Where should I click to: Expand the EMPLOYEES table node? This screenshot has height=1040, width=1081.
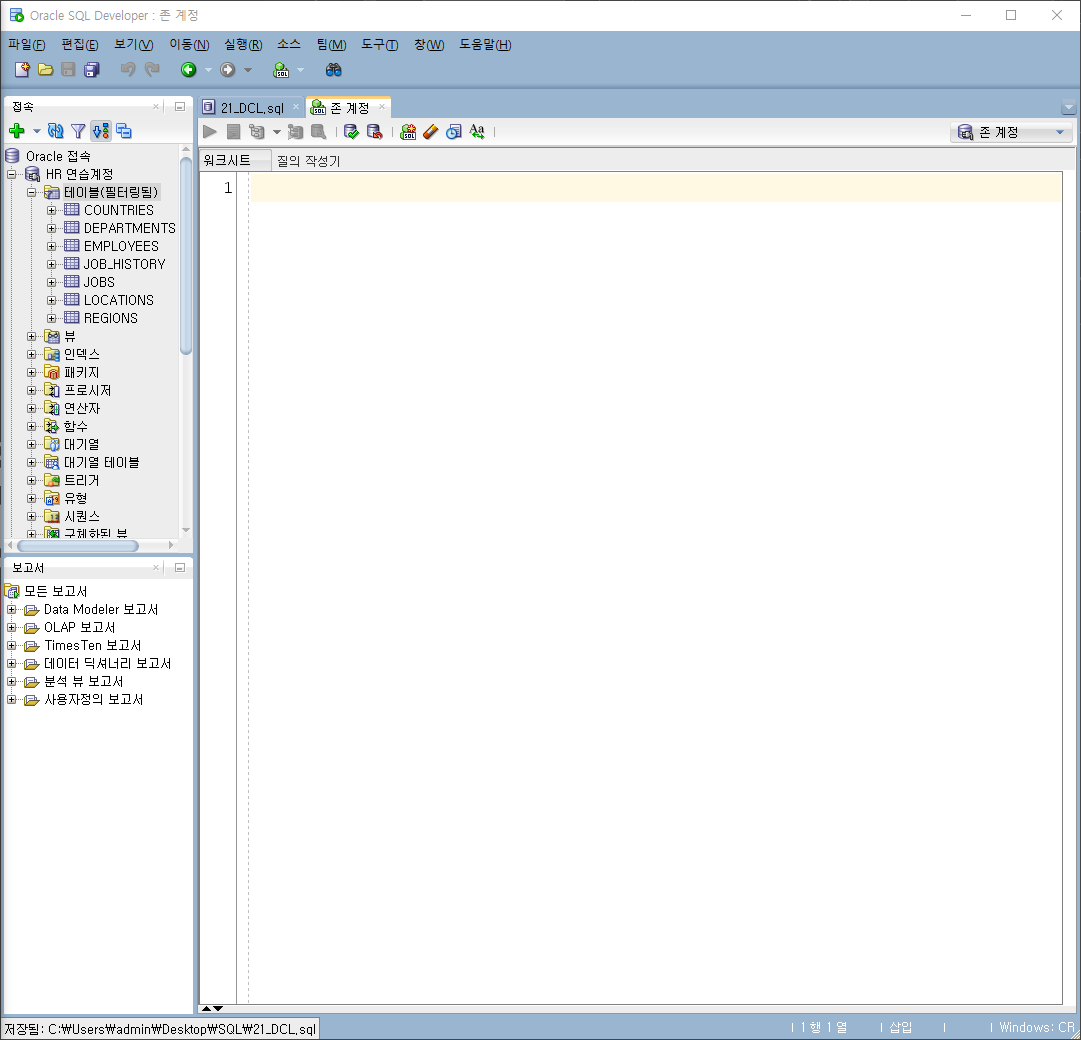coord(52,246)
